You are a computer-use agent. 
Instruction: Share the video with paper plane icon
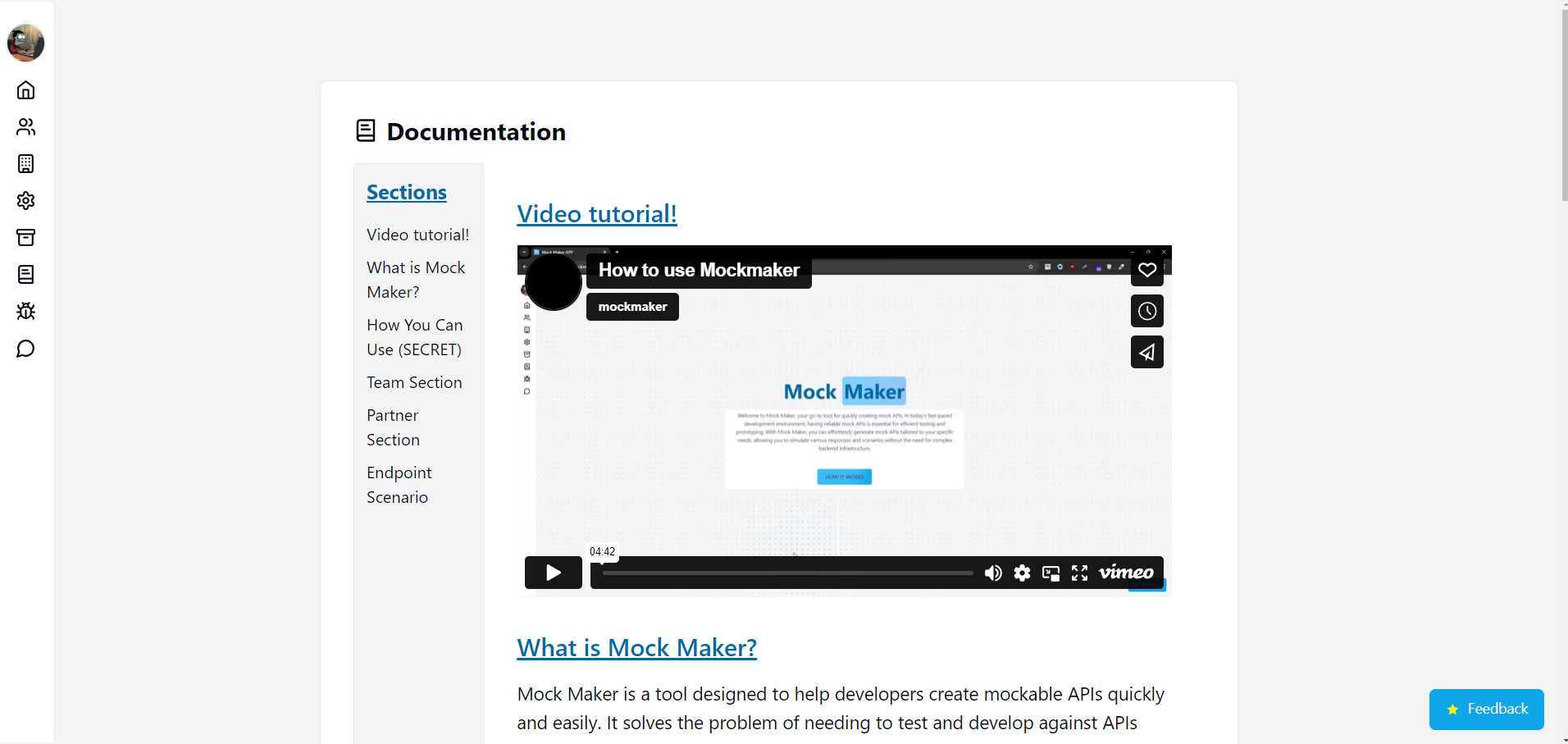(x=1146, y=352)
